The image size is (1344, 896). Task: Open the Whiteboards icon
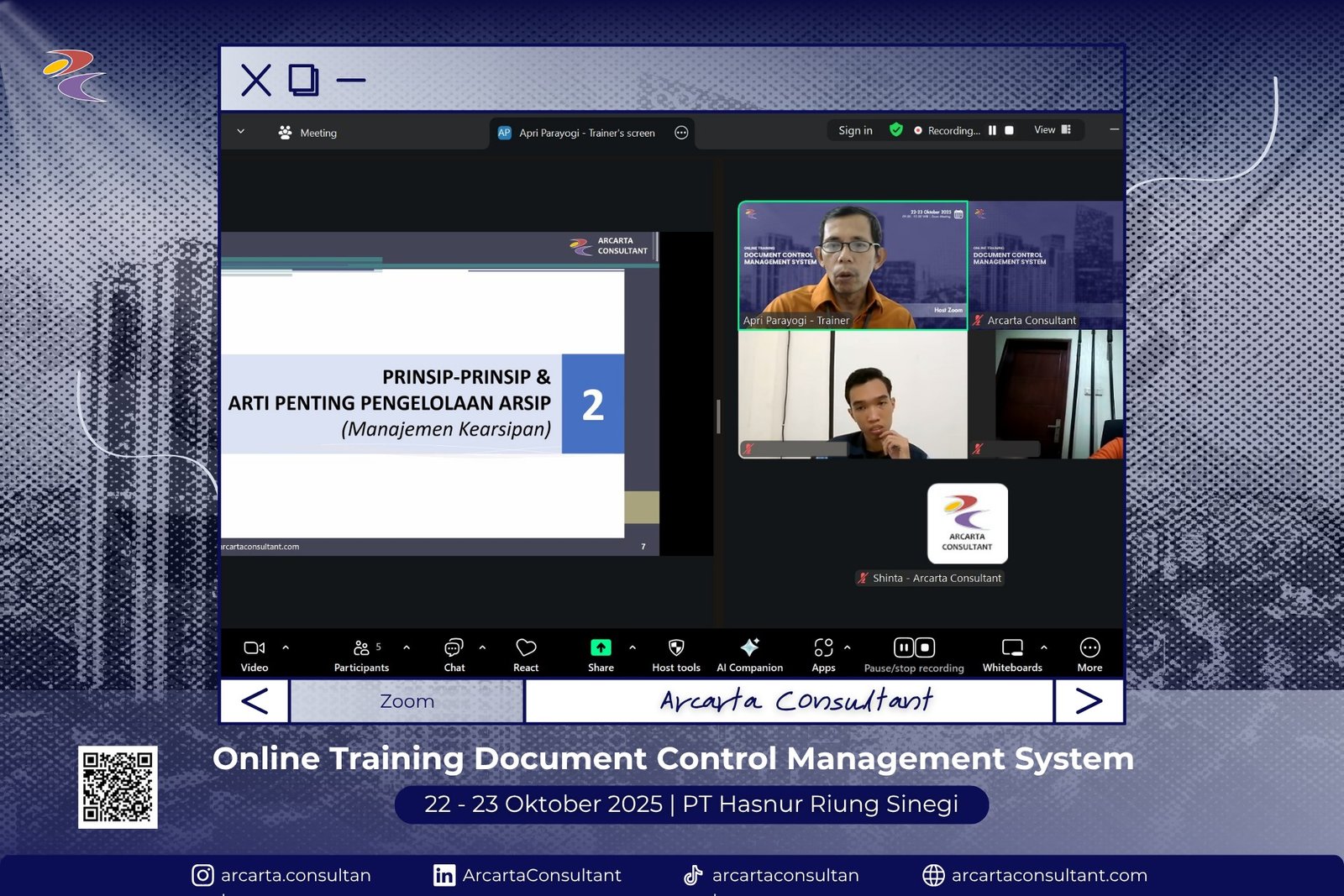pyautogui.click(x=1012, y=647)
